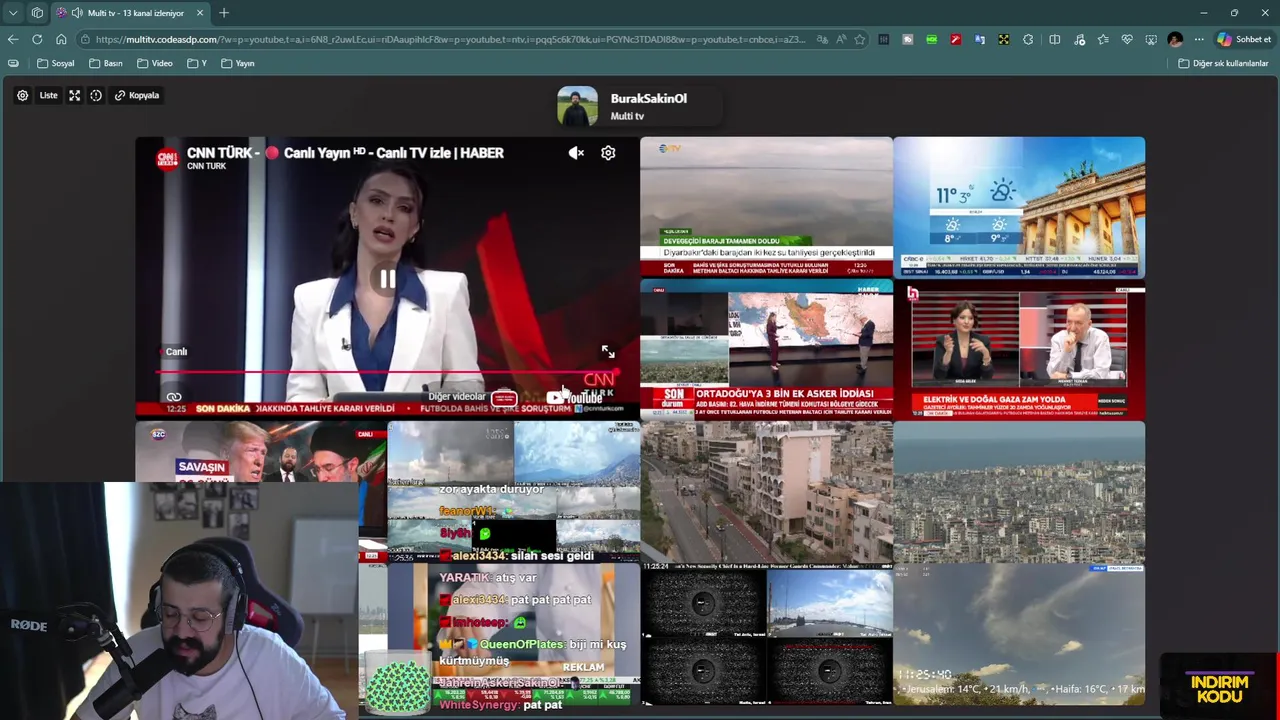Mute tab via speaker icon on tab
Viewport: 1280px width, 720px height.
[77, 13]
